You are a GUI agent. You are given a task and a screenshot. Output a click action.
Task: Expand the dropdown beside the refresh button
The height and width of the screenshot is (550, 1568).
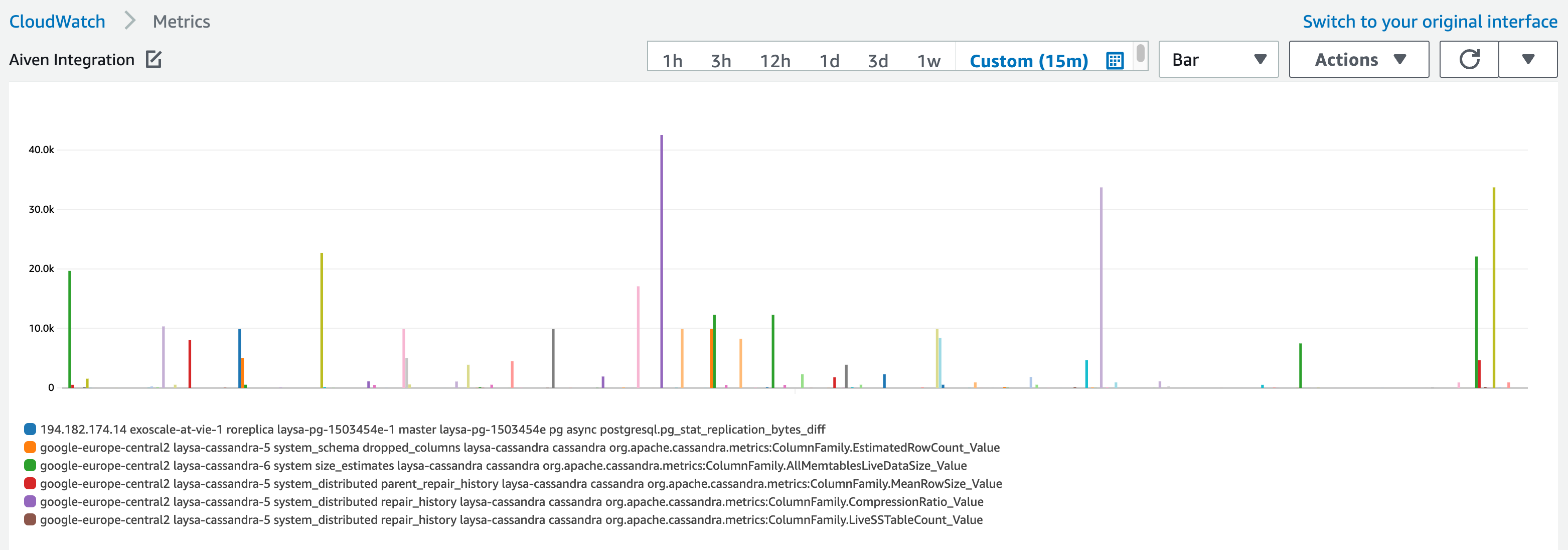[x=1528, y=59]
